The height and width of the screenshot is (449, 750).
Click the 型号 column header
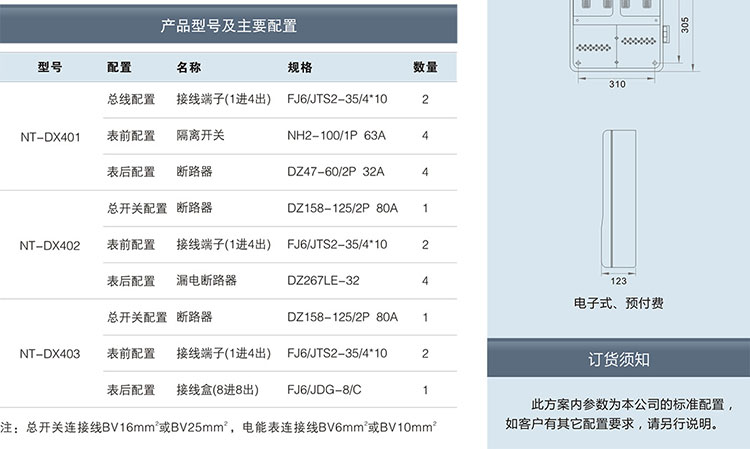pos(50,68)
